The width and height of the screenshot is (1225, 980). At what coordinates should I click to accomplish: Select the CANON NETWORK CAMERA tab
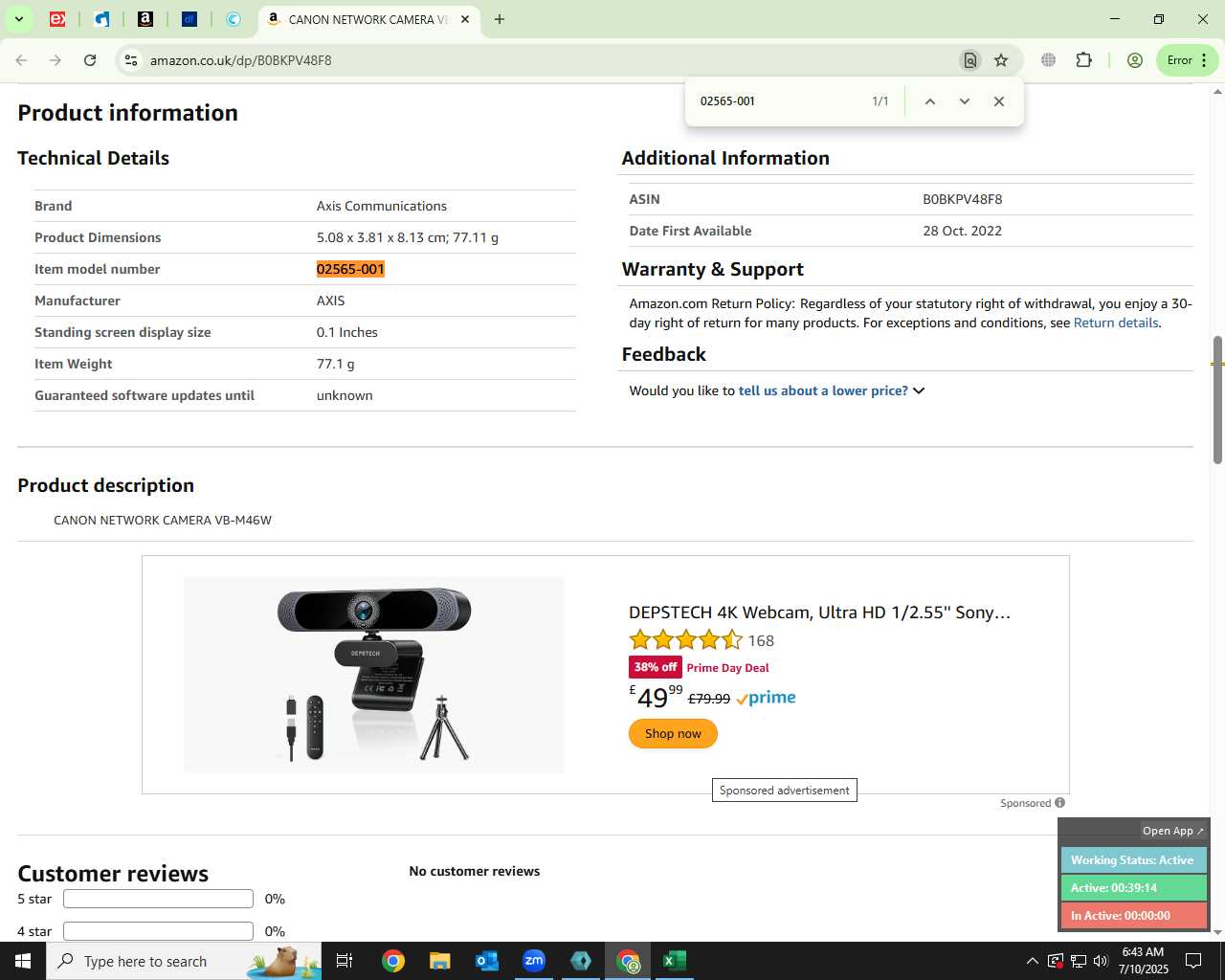point(368,19)
